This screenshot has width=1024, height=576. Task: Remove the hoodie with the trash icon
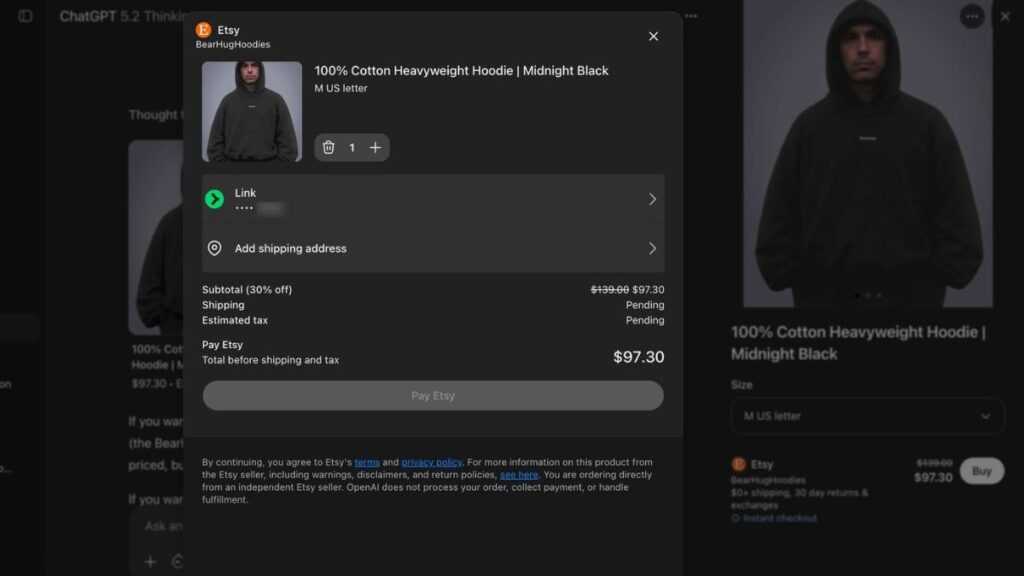(x=329, y=148)
